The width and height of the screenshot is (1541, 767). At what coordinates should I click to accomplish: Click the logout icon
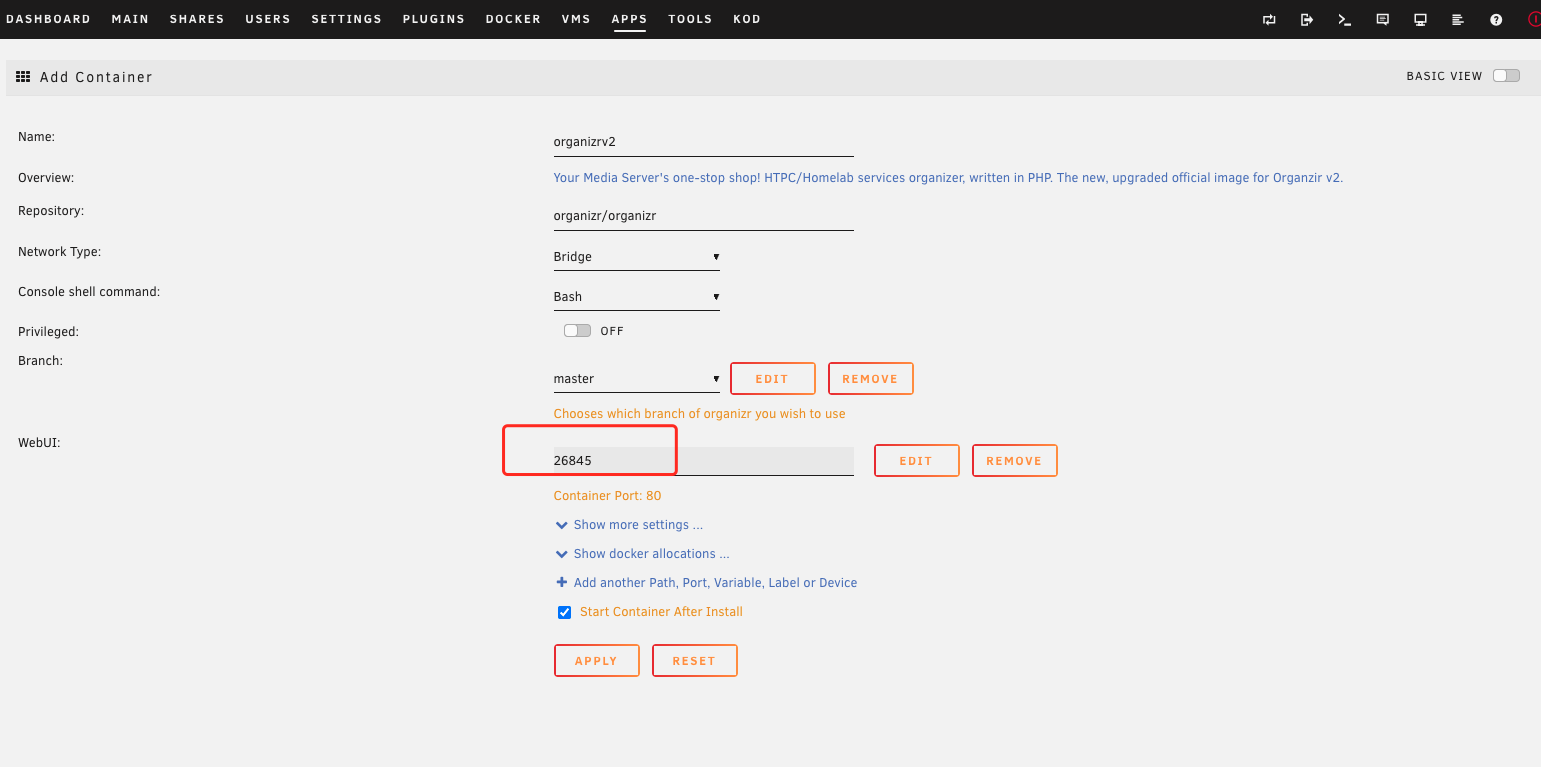click(x=1307, y=19)
